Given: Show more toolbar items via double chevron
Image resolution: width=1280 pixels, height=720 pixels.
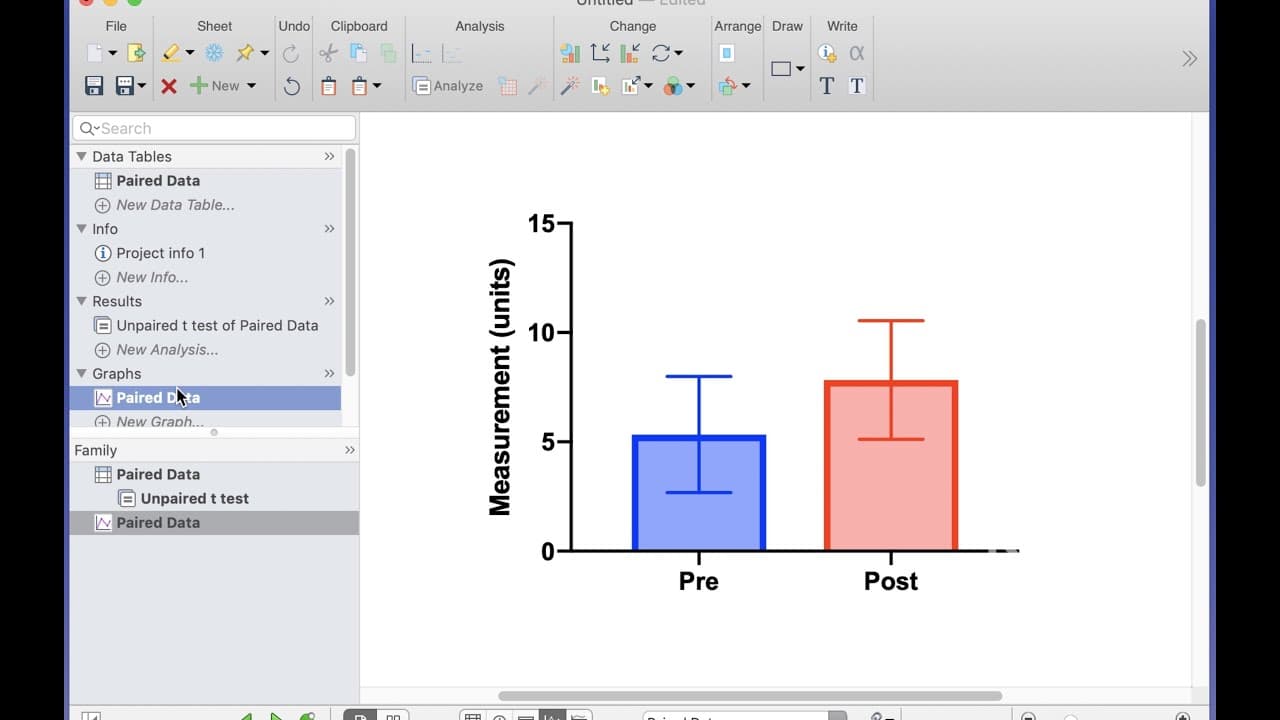Looking at the screenshot, I should coord(1189,58).
